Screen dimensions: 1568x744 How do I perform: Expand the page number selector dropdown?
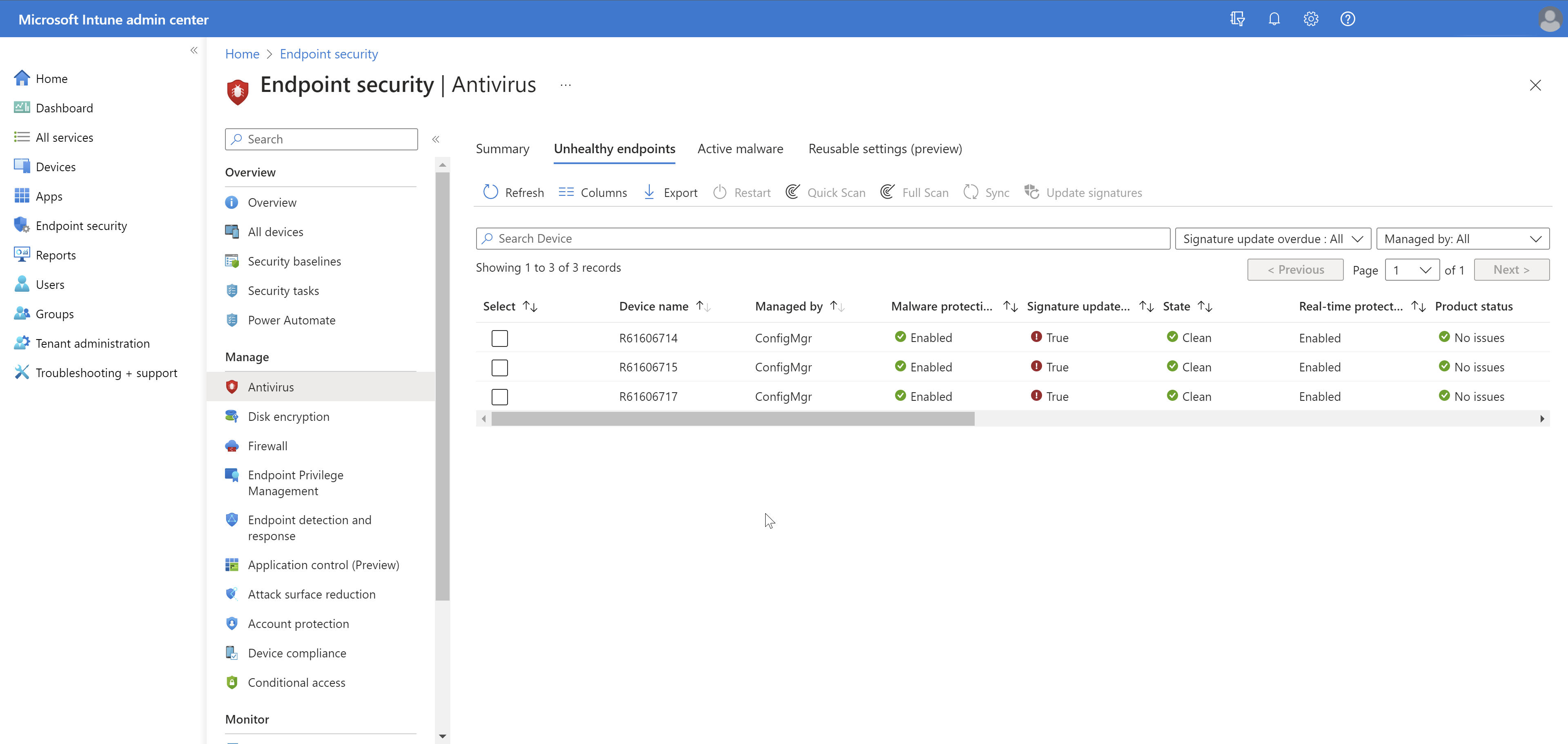1412,270
